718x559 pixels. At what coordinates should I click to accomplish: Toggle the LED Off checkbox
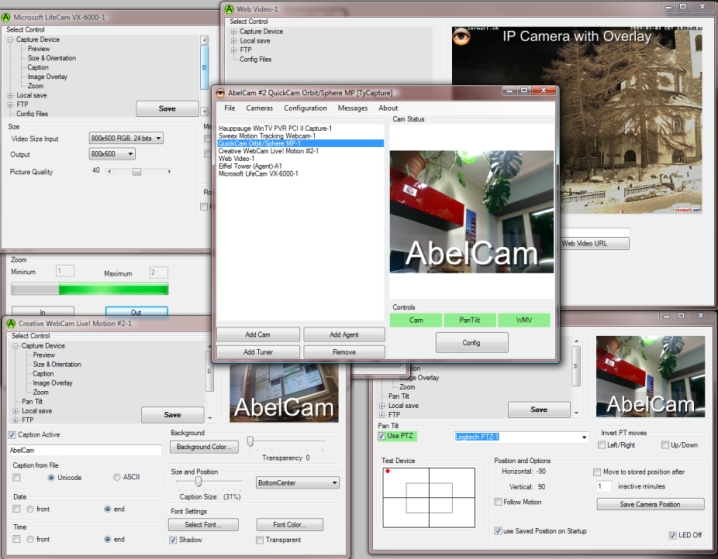point(672,535)
